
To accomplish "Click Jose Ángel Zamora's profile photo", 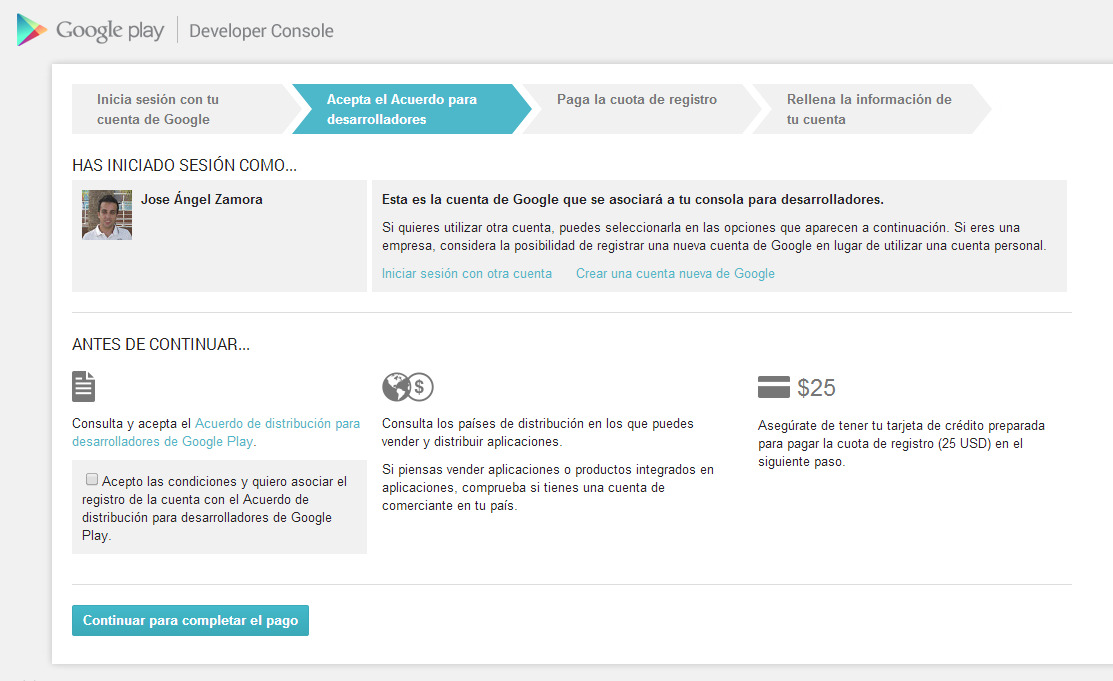I will (107, 215).
